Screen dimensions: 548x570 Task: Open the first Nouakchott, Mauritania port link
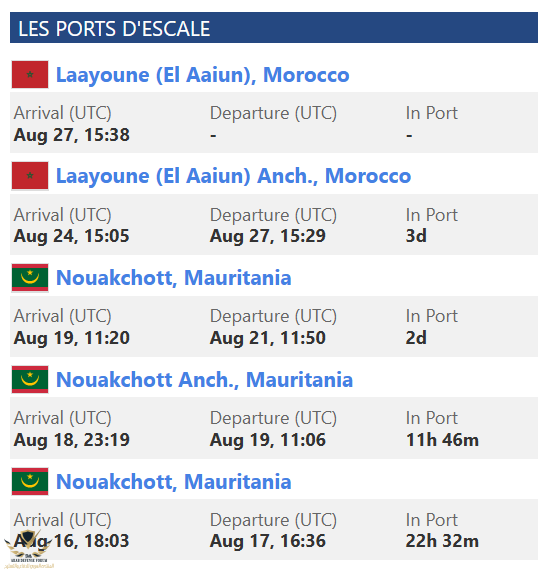click(x=174, y=278)
